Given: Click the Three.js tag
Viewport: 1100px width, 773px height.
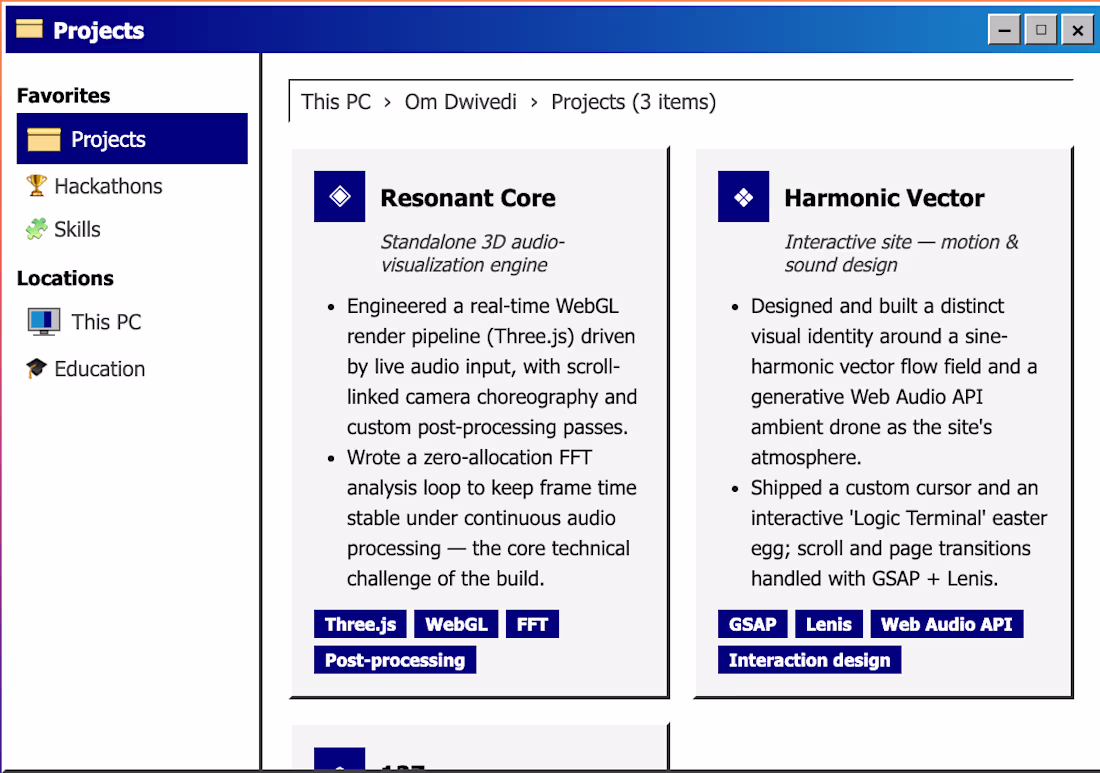Looking at the screenshot, I should tap(361, 624).
